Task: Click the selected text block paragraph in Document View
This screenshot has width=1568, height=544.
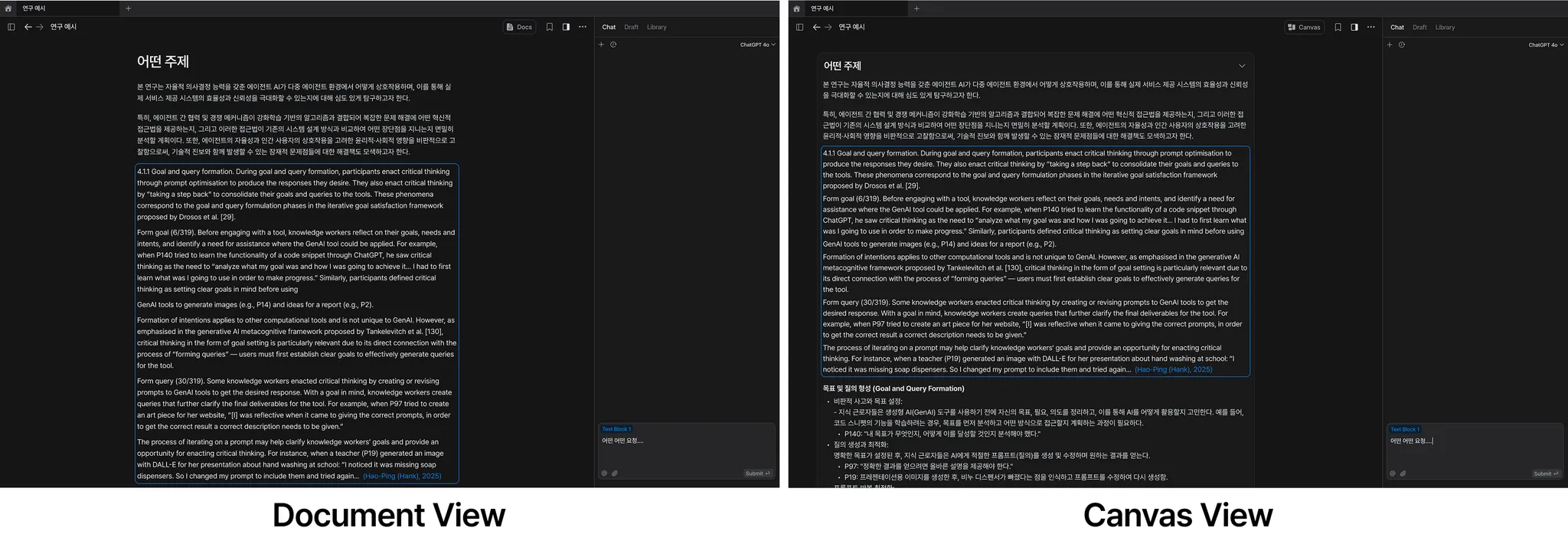Action: click(297, 323)
